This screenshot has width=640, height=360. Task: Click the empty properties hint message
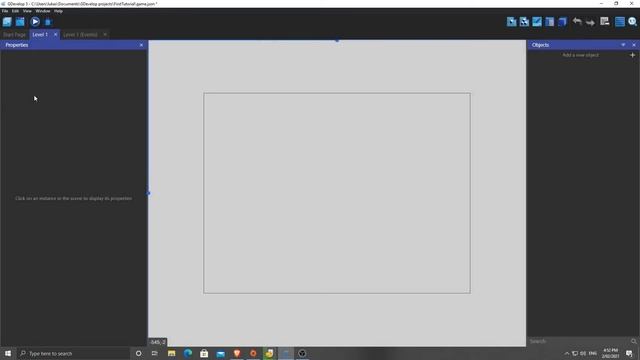73,198
